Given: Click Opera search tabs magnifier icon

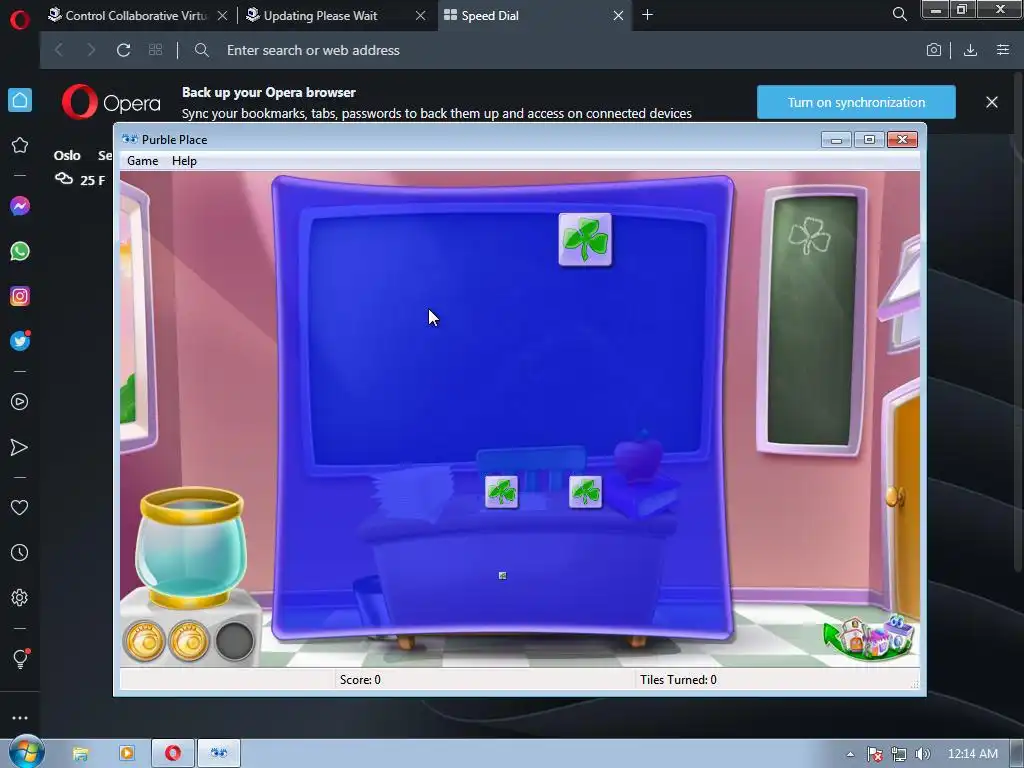Looking at the screenshot, I should (x=899, y=14).
